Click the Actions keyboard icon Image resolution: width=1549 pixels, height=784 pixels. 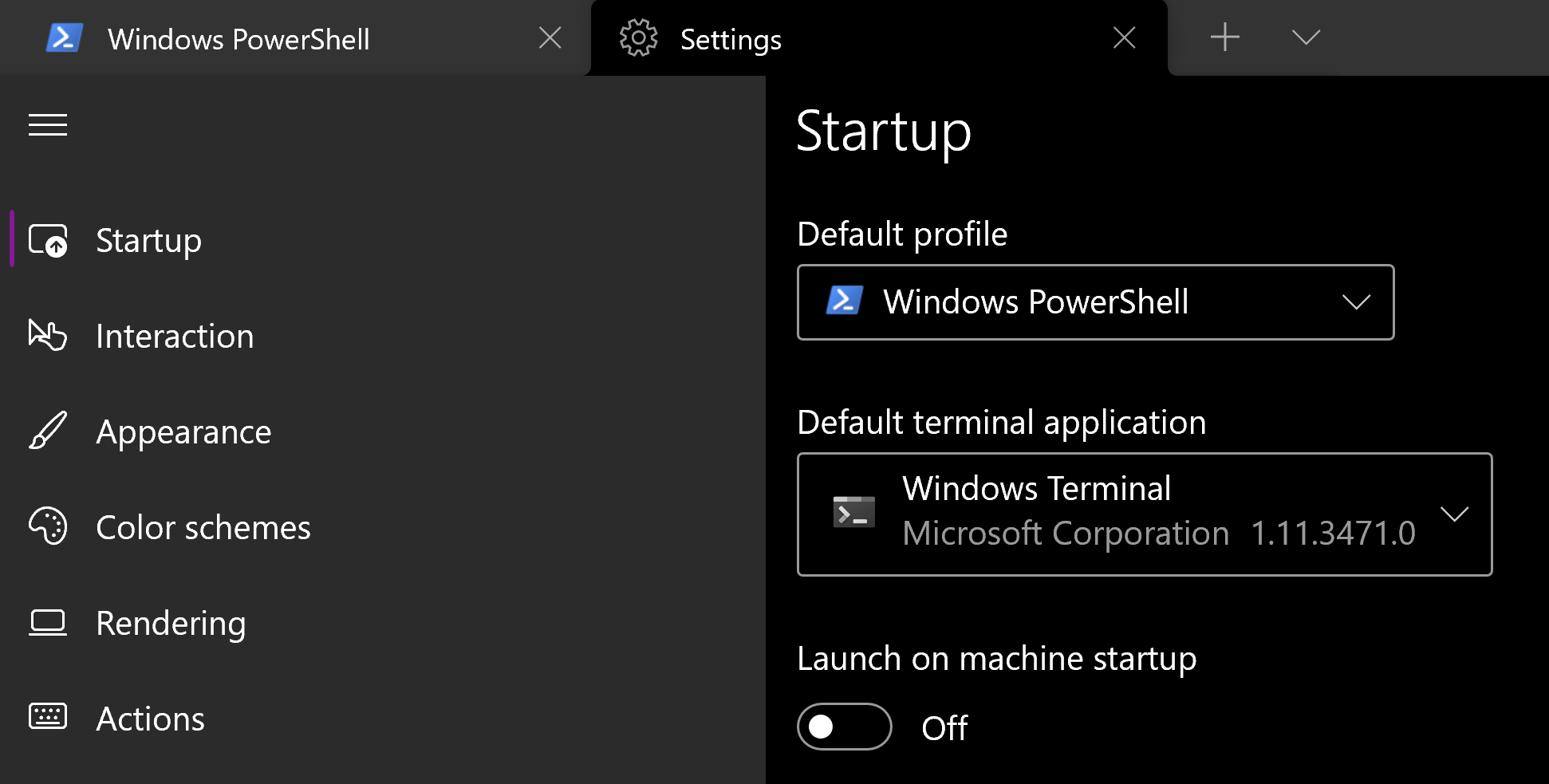(x=48, y=716)
